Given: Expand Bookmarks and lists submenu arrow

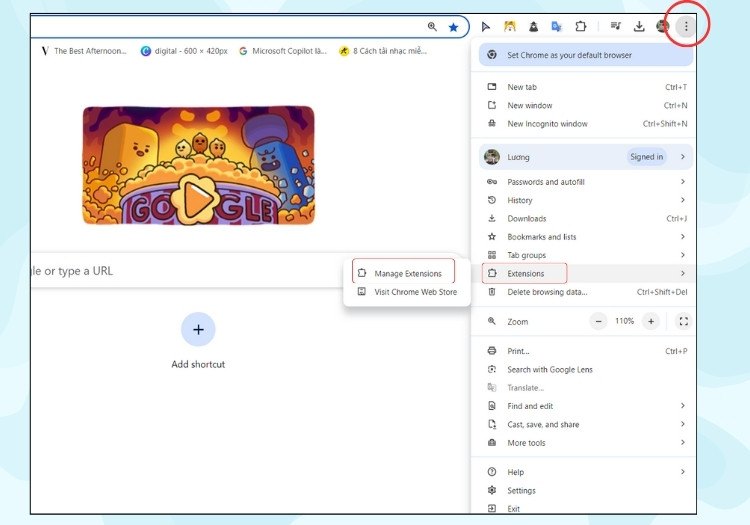Looking at the screenshot, I should pyautogui.click(x=683, y=237).
